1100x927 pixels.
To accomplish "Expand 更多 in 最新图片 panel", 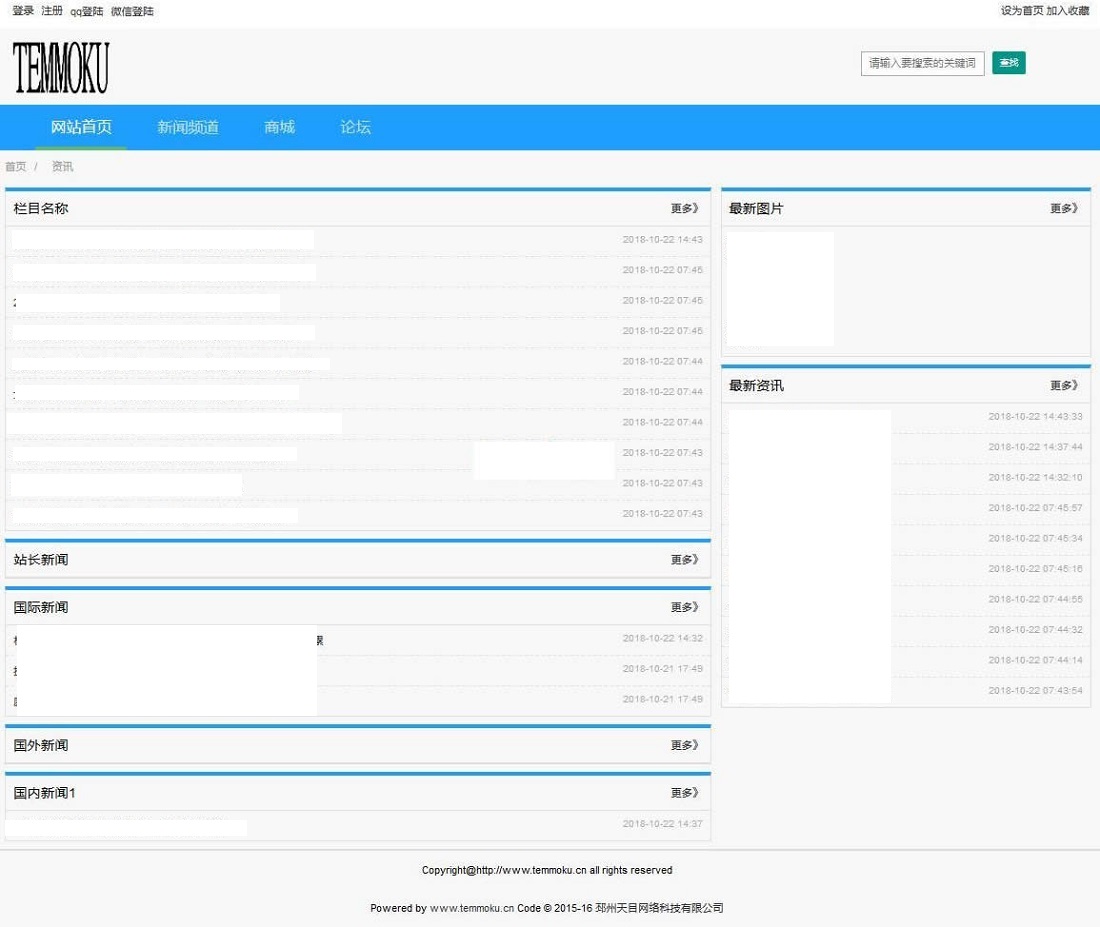I will 1064,209.
